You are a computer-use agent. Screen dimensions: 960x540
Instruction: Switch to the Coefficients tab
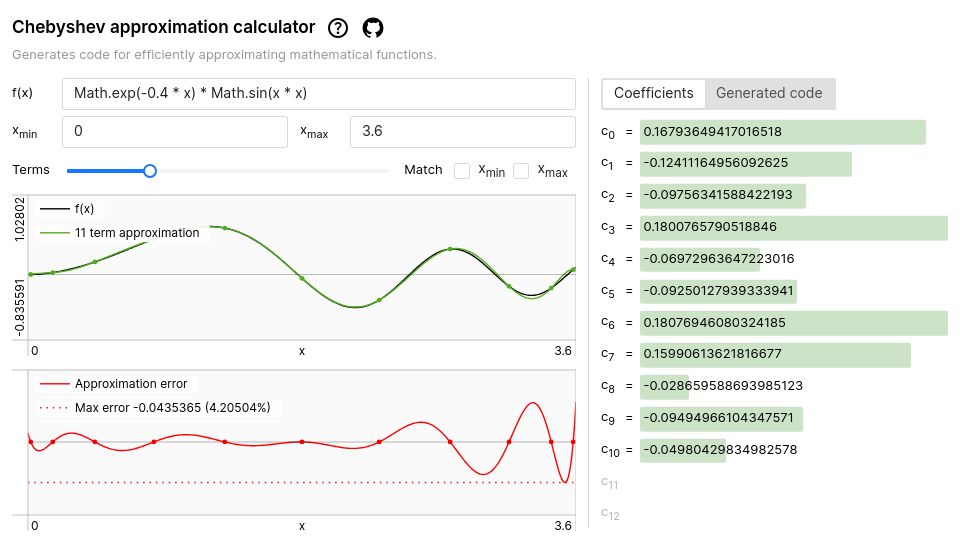[x=653, y=93]
